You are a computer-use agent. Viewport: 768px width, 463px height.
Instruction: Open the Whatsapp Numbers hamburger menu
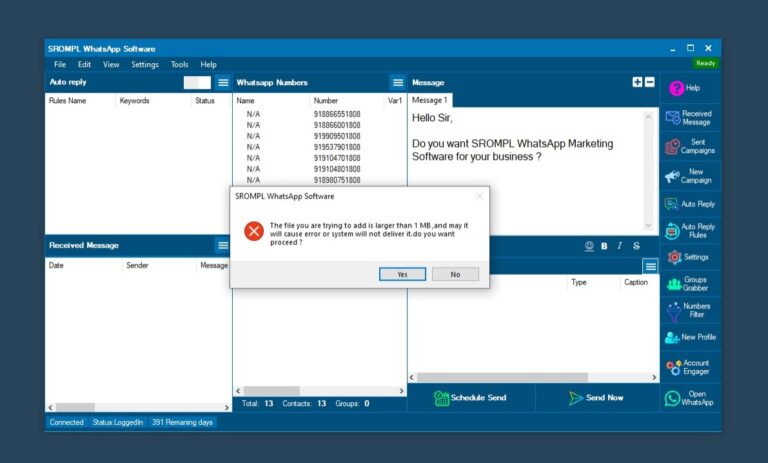pos(397,82)
